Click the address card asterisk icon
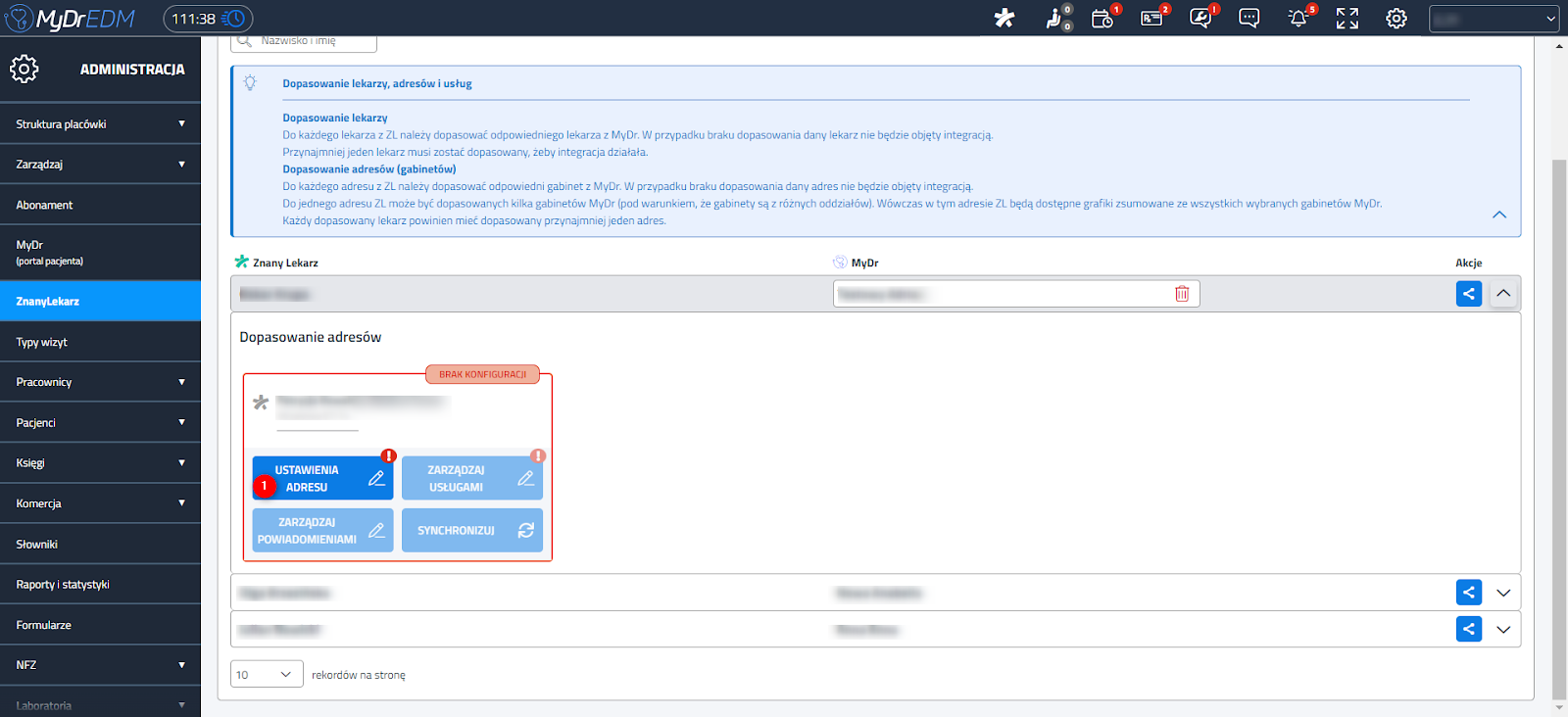This screenshot has width=1568, height=717. [x=261, y=403]
